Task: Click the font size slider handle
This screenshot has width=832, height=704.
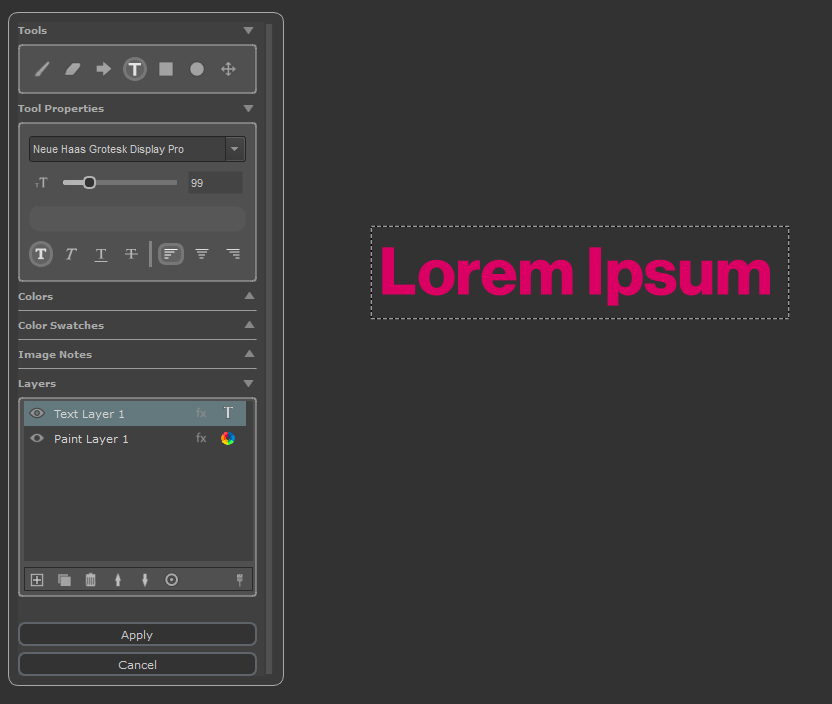Action: coord(89,182)
